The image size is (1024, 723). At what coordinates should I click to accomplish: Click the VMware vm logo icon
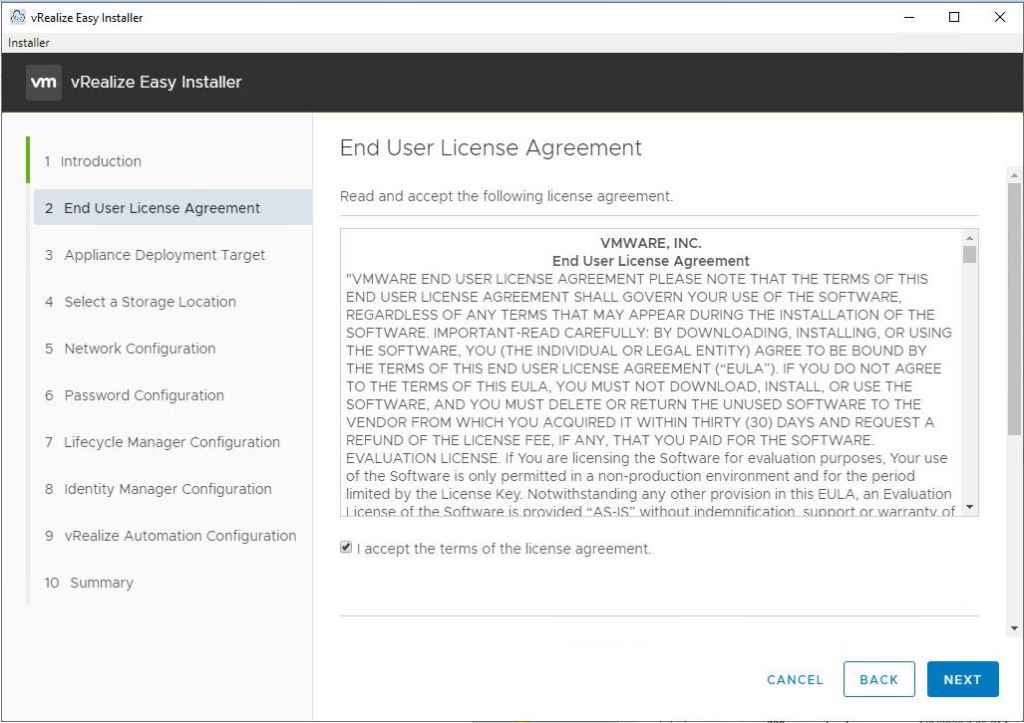(44, 82)
